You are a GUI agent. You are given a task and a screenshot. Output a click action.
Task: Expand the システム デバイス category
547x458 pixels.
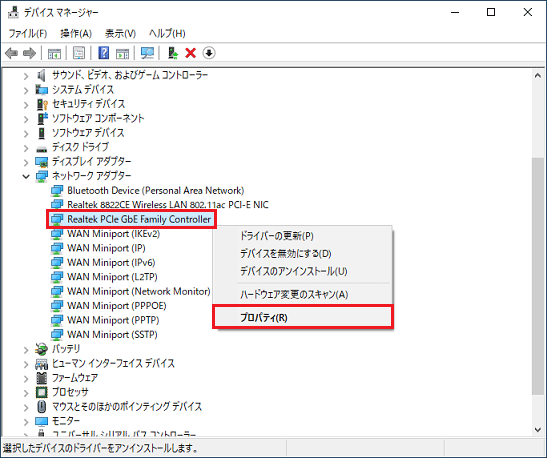(x=26, y=90)
